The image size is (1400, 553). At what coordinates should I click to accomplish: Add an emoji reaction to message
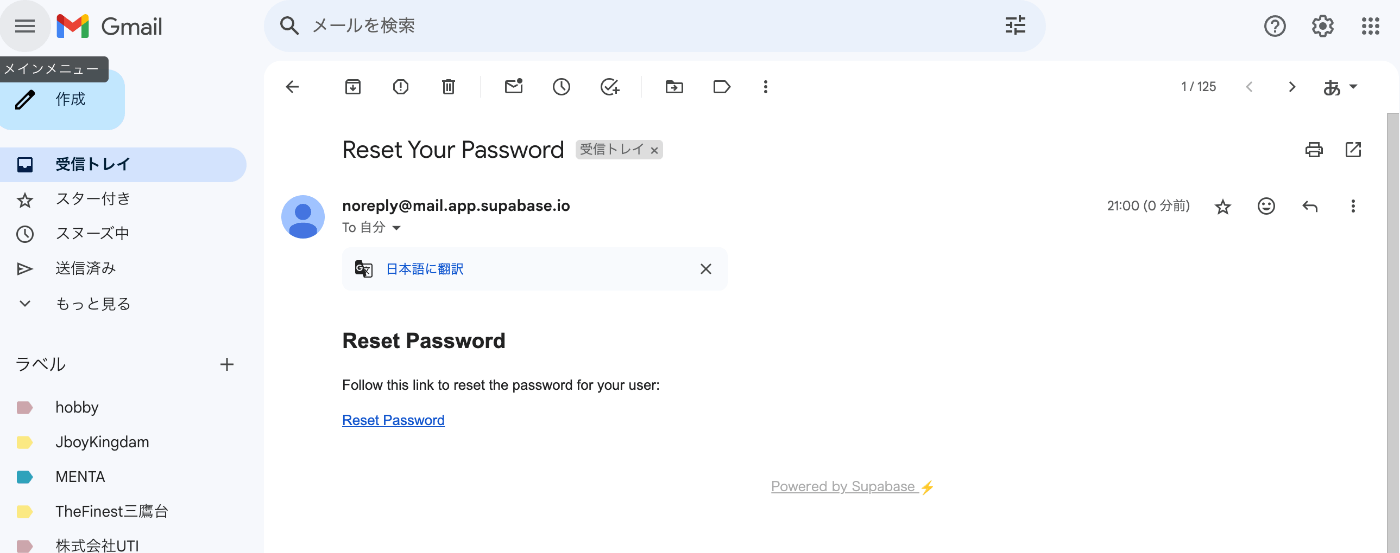point(1266,206)
